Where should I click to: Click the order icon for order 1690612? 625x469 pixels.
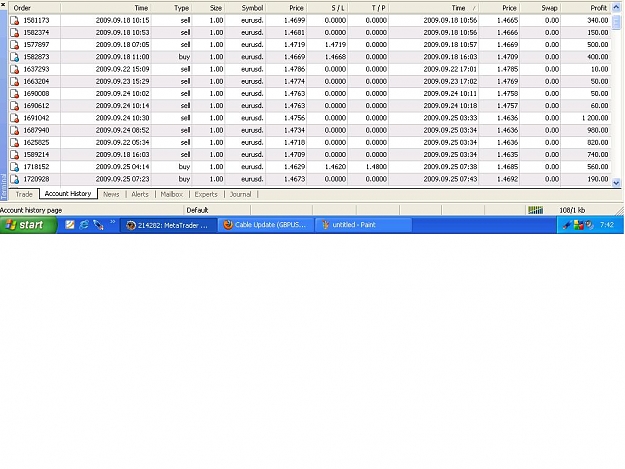pos(15,106)
